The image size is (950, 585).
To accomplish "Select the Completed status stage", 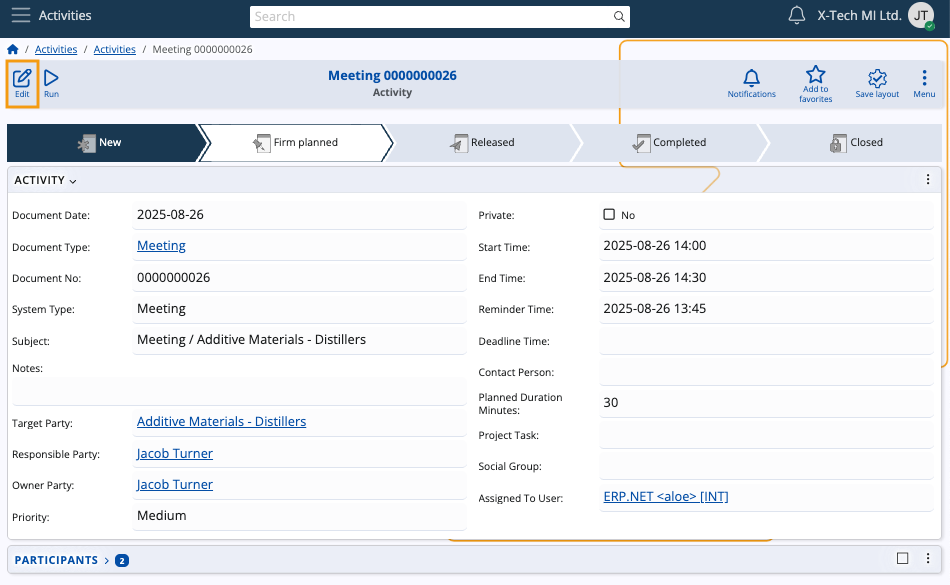I will click(669, 143).
